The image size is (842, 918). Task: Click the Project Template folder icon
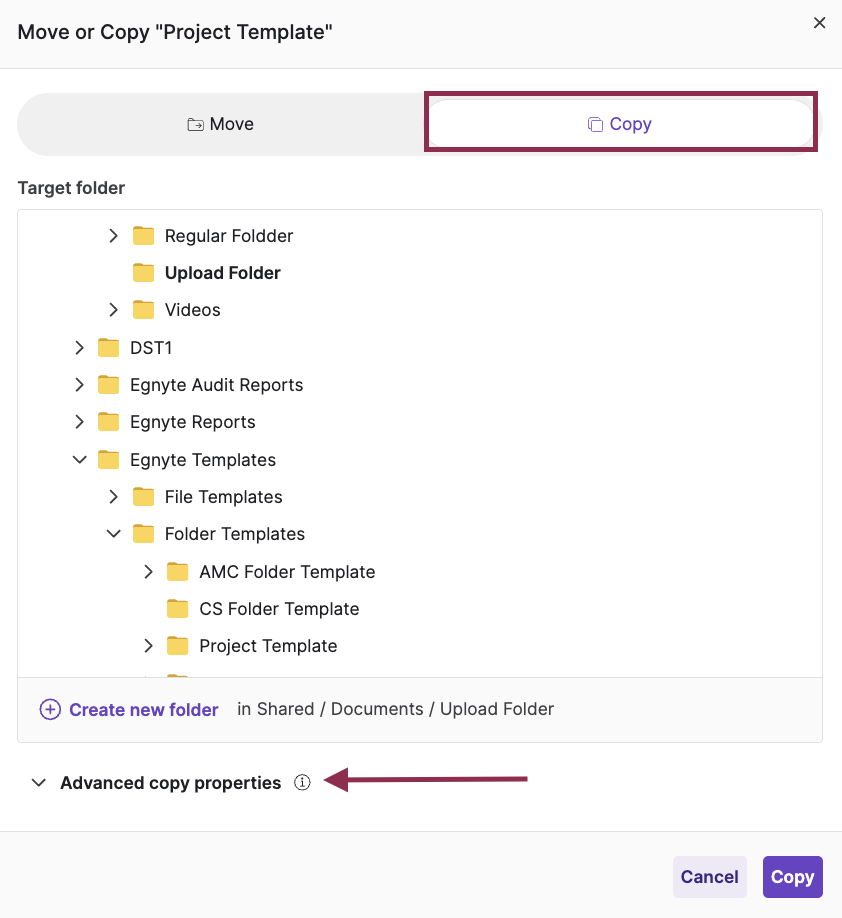pyautogui.click(x=177, y=645)
